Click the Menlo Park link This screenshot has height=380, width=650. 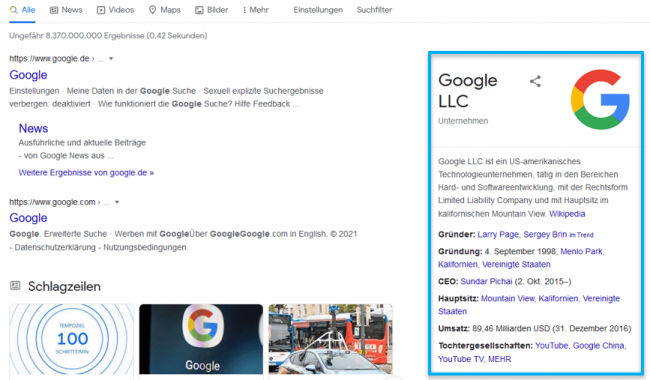tap(582, 252)
